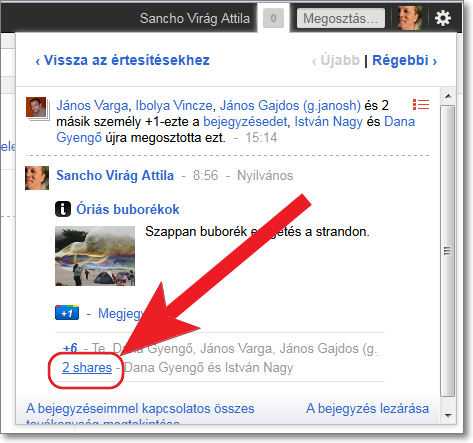This screenshot has height=443, width=473.
Task: Click the Megosztás... share box
Action: pyautogui.click(x=341, y=18)
